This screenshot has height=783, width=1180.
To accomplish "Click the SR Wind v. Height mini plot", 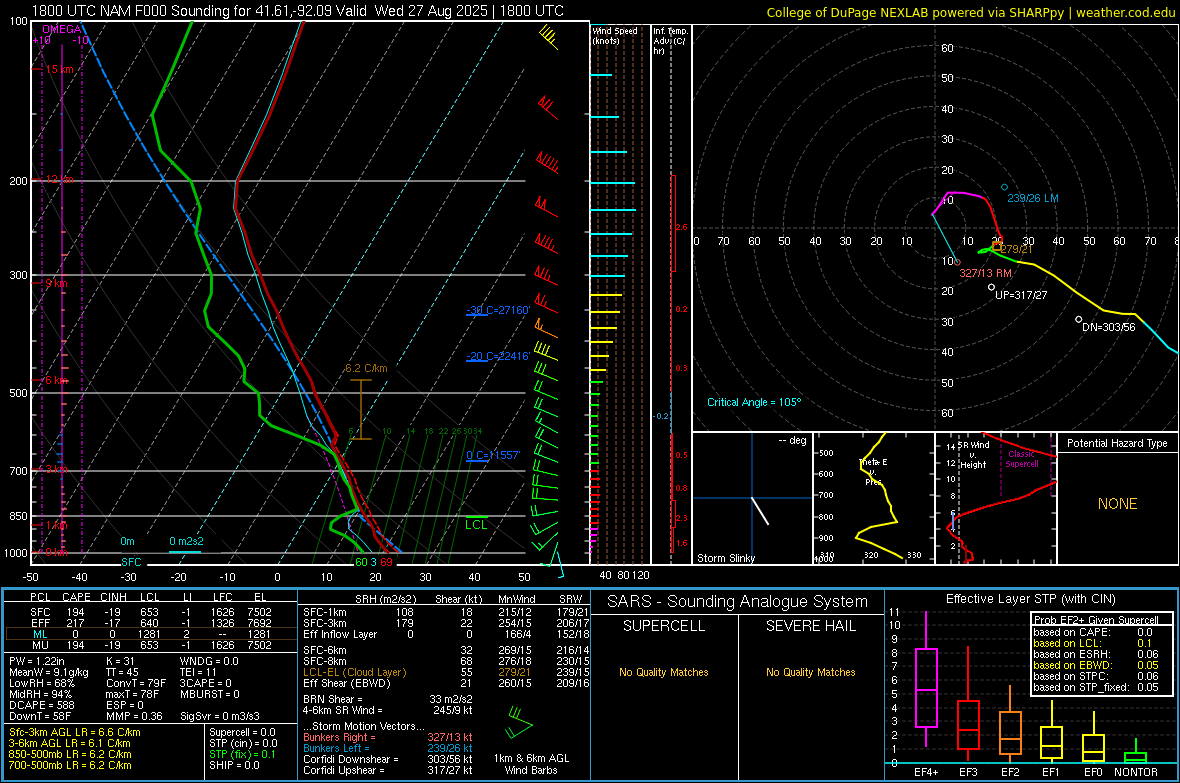I will coord(996,498).
